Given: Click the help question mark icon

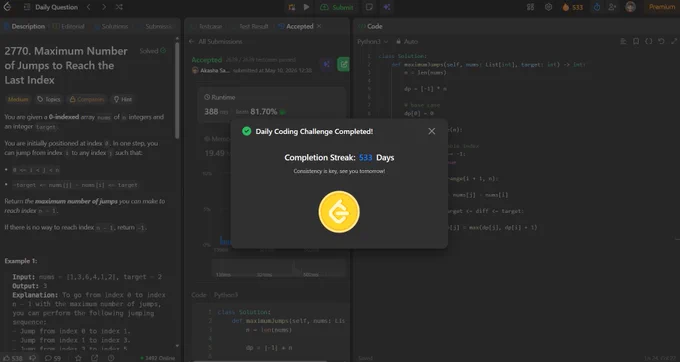Looking at the screenshot, I should coord(111,358).
